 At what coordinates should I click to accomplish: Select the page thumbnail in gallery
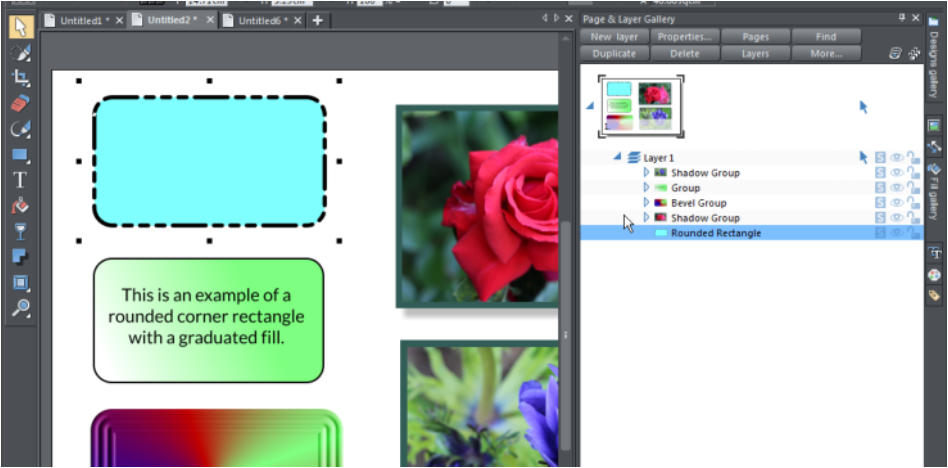point(640,107)
